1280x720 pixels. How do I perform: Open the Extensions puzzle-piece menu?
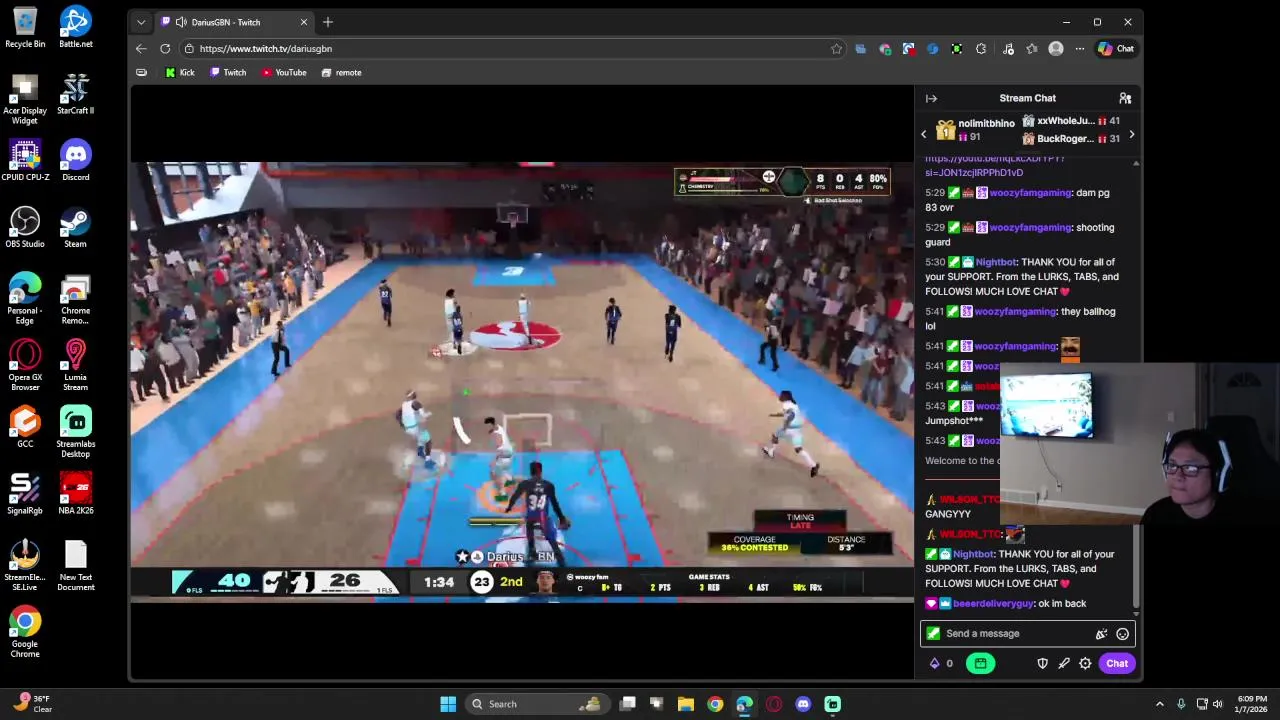[981, 48]
